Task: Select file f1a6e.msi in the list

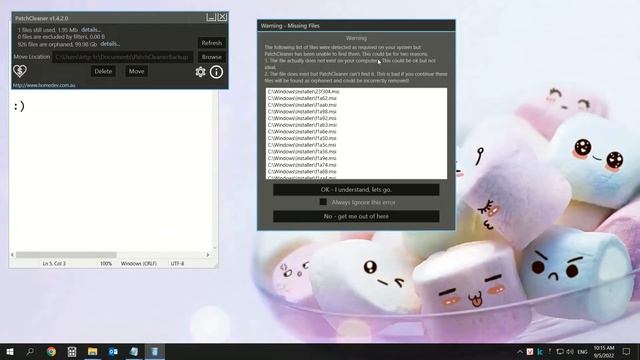Action: [x=302, y=131]
